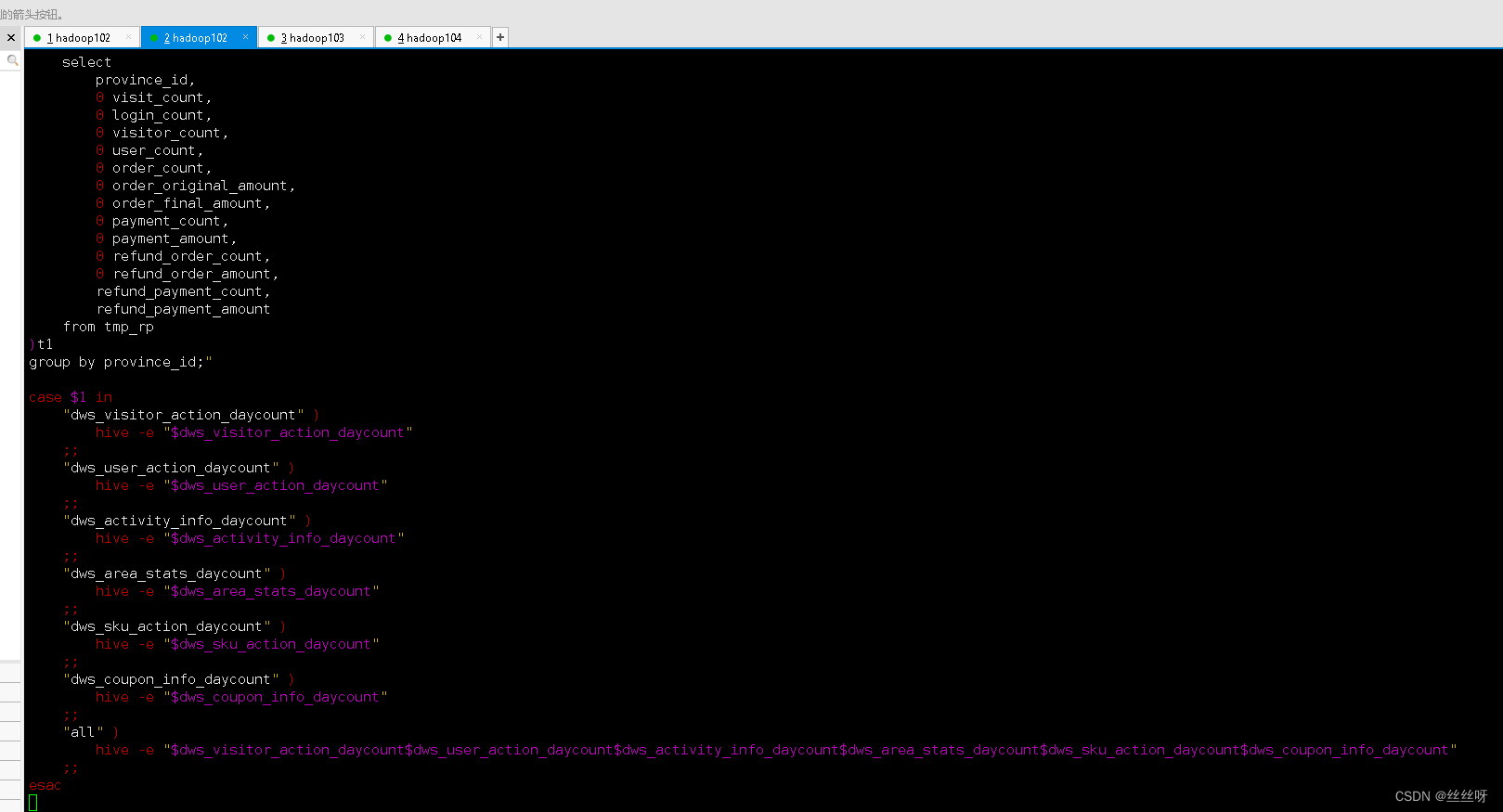Click the '0 login_count,' line

pyautogui.click(x=153, y=115)
